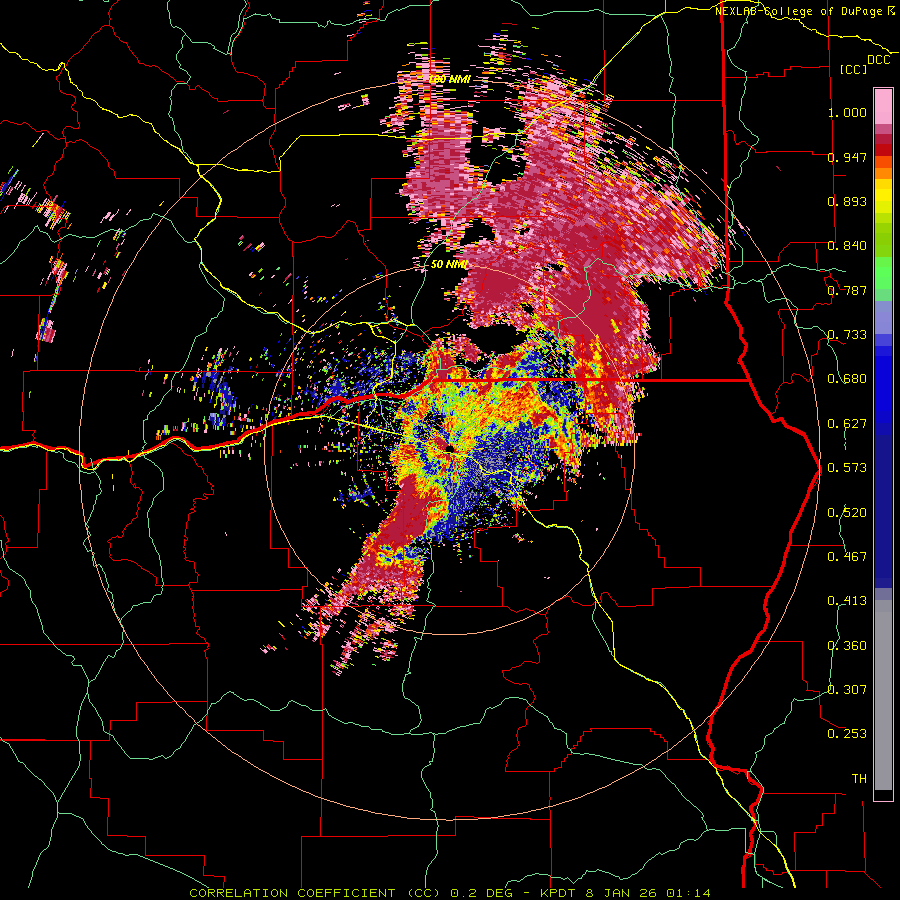Screen dimensions: 900x900
Task: Select the 0.360 scale value
Action: point(847,646)
